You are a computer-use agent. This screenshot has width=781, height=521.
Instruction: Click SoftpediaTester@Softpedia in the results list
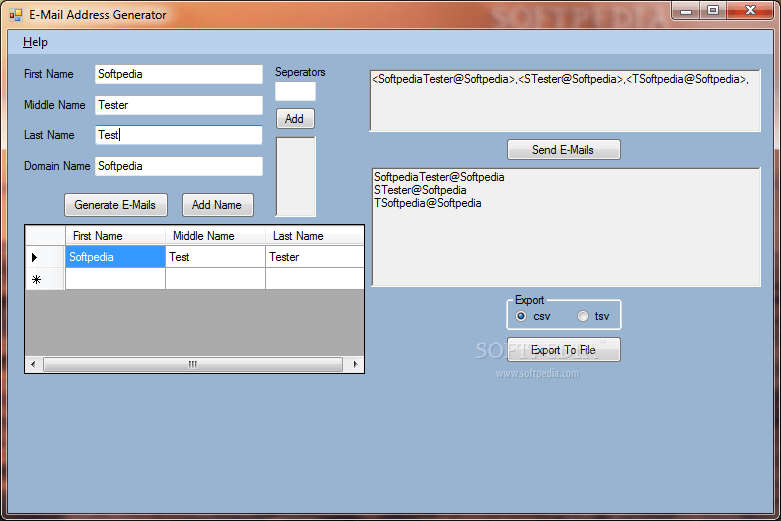(x=439, y=177)
